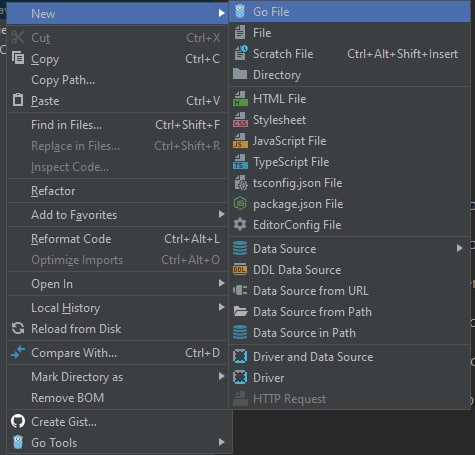Click the Copy clipboard pages icon
This screenshot has height=455, width=475.
coord(18,58)
